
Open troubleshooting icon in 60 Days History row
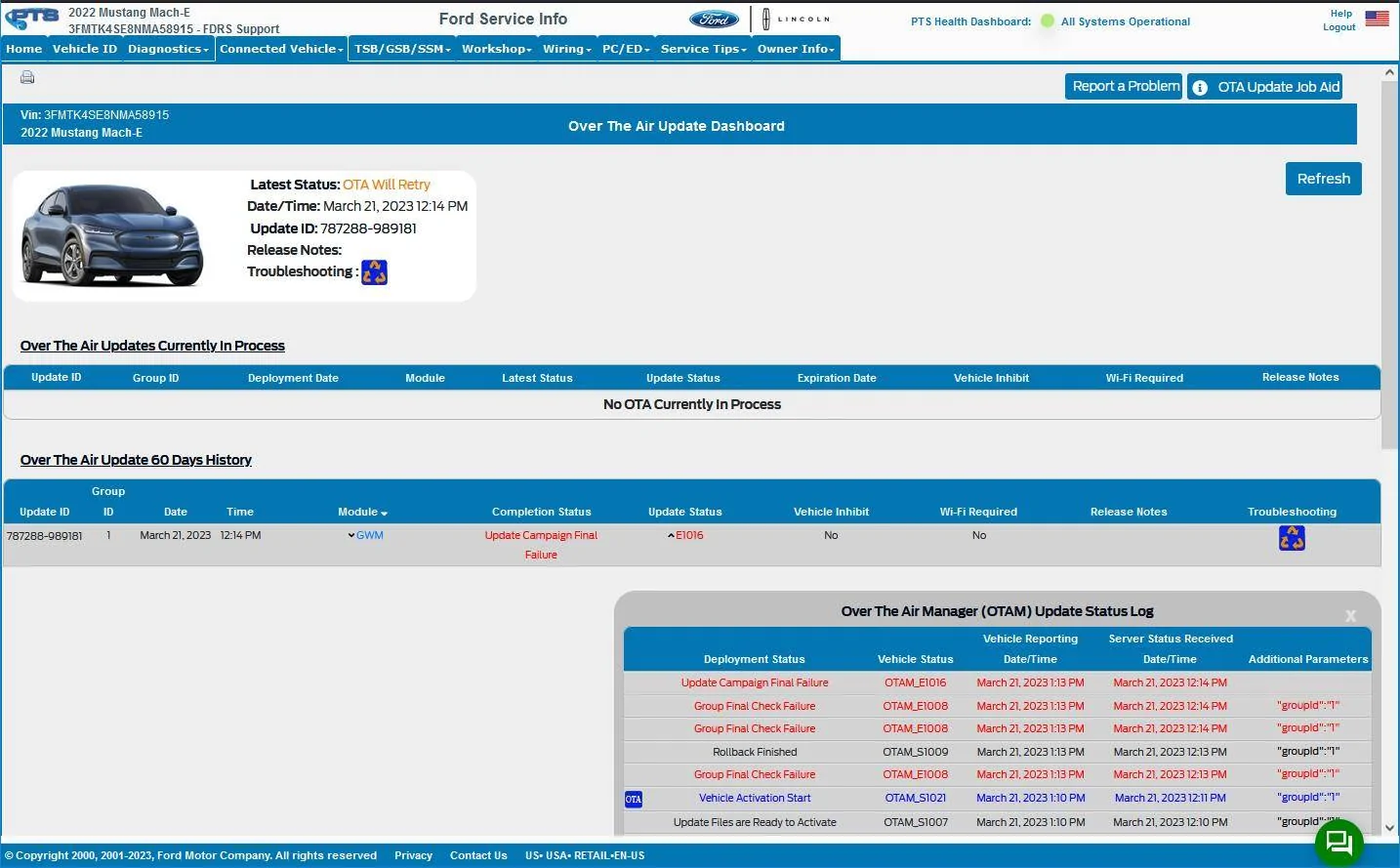pos(1292,538)
